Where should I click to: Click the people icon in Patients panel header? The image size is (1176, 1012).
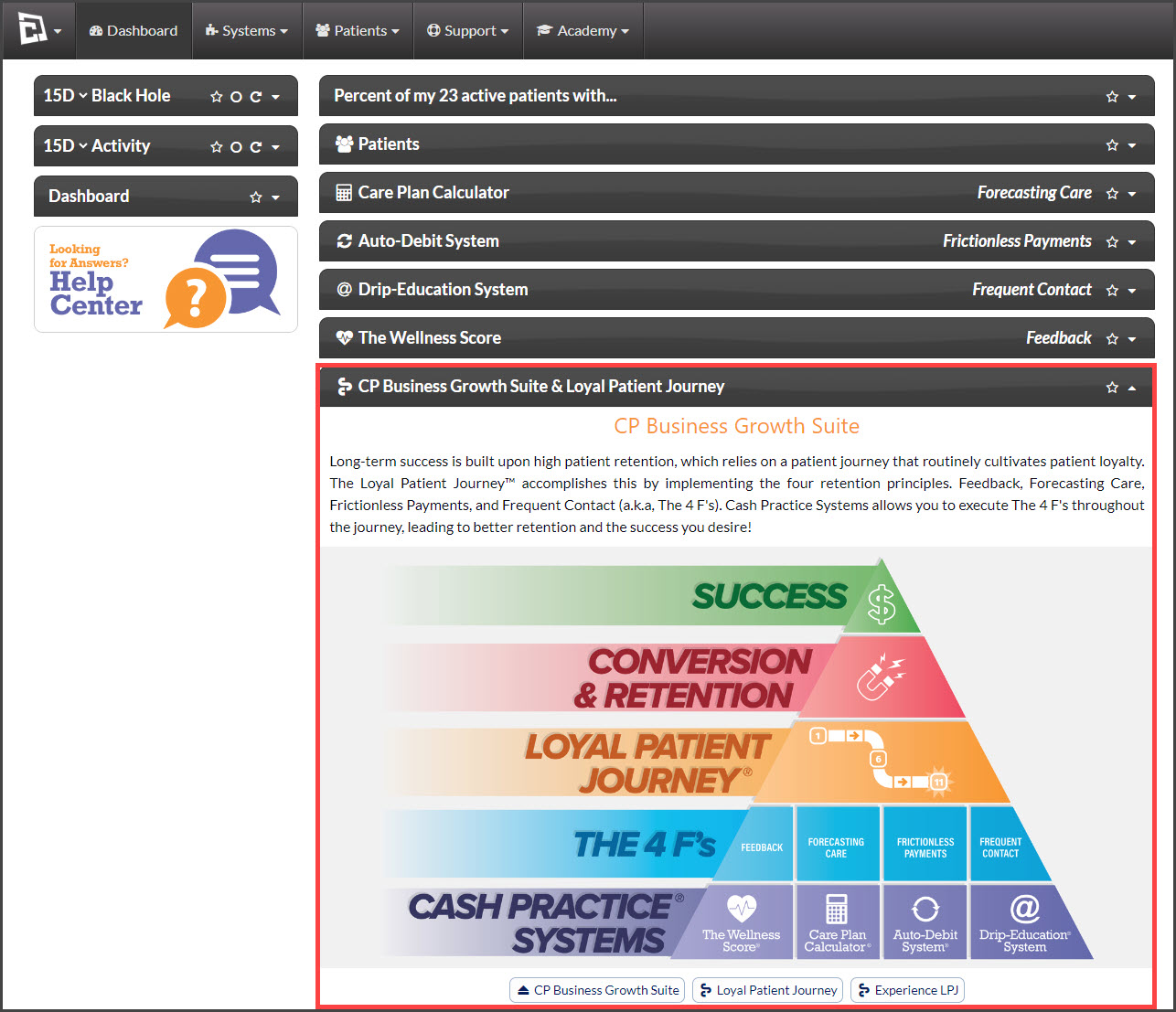coord(344,144)
